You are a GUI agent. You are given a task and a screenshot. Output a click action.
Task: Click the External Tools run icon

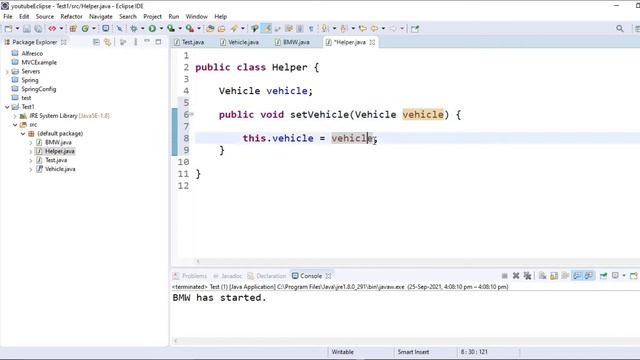pyautogui.click(x=190, y=29)
